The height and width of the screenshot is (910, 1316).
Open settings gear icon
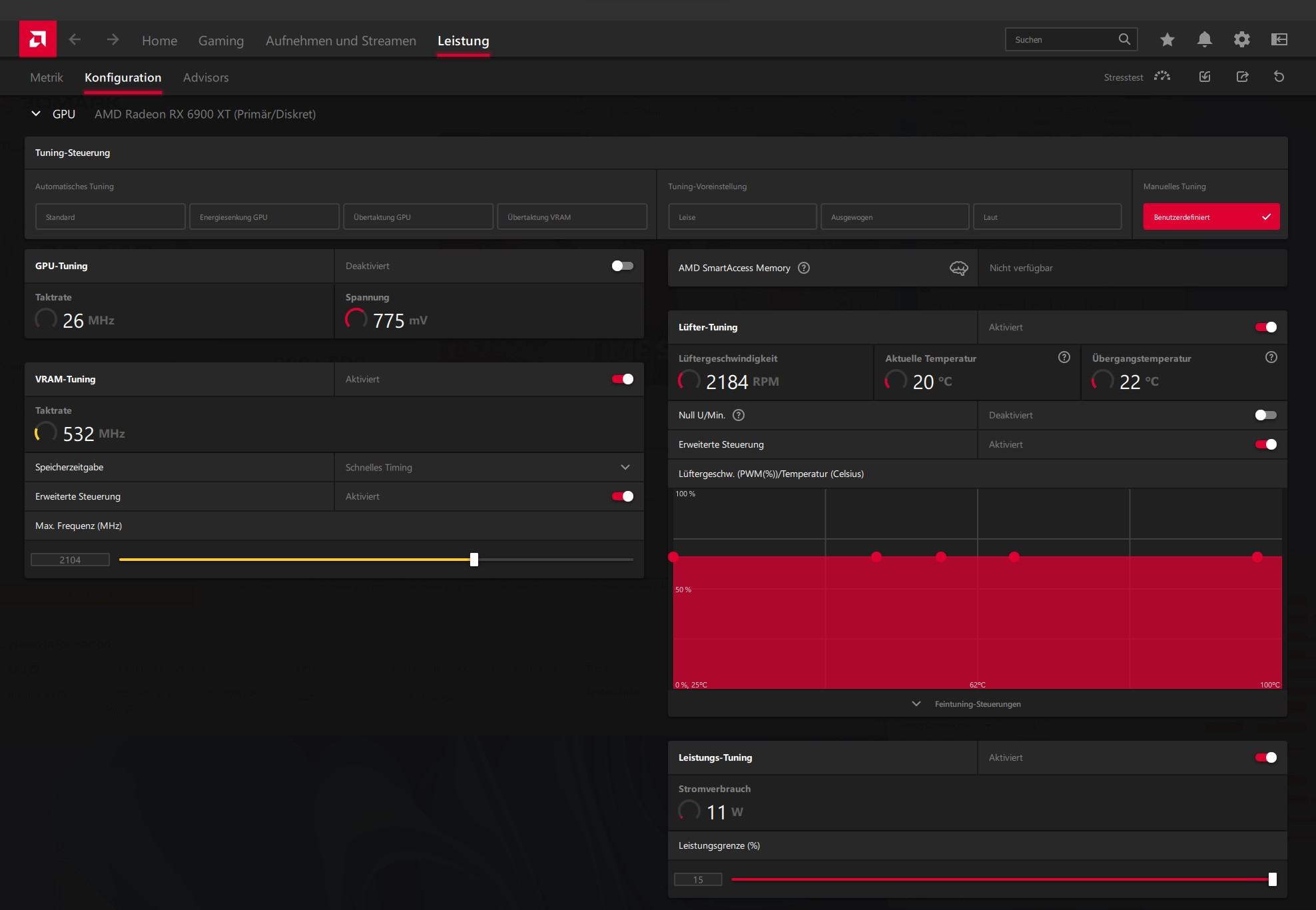[x=1241, y=39]
